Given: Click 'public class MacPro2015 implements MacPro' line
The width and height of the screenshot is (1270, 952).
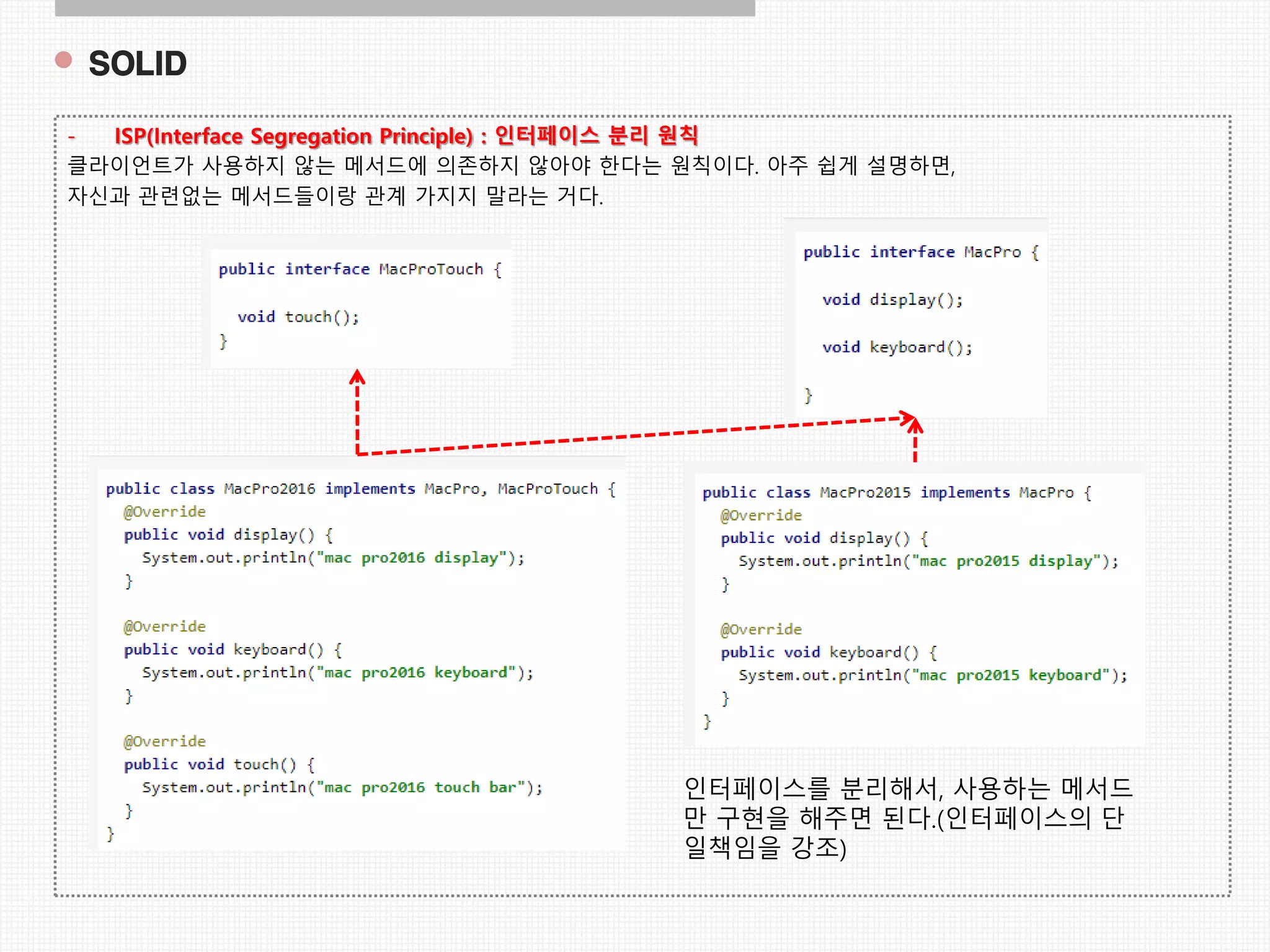Looking at the screenshot, I should [897, 493].
